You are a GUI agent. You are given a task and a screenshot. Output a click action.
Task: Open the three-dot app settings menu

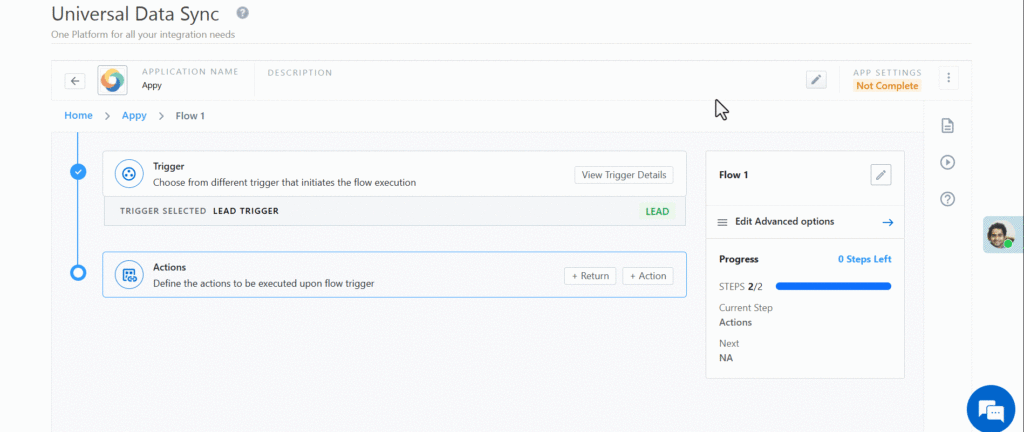949,78
